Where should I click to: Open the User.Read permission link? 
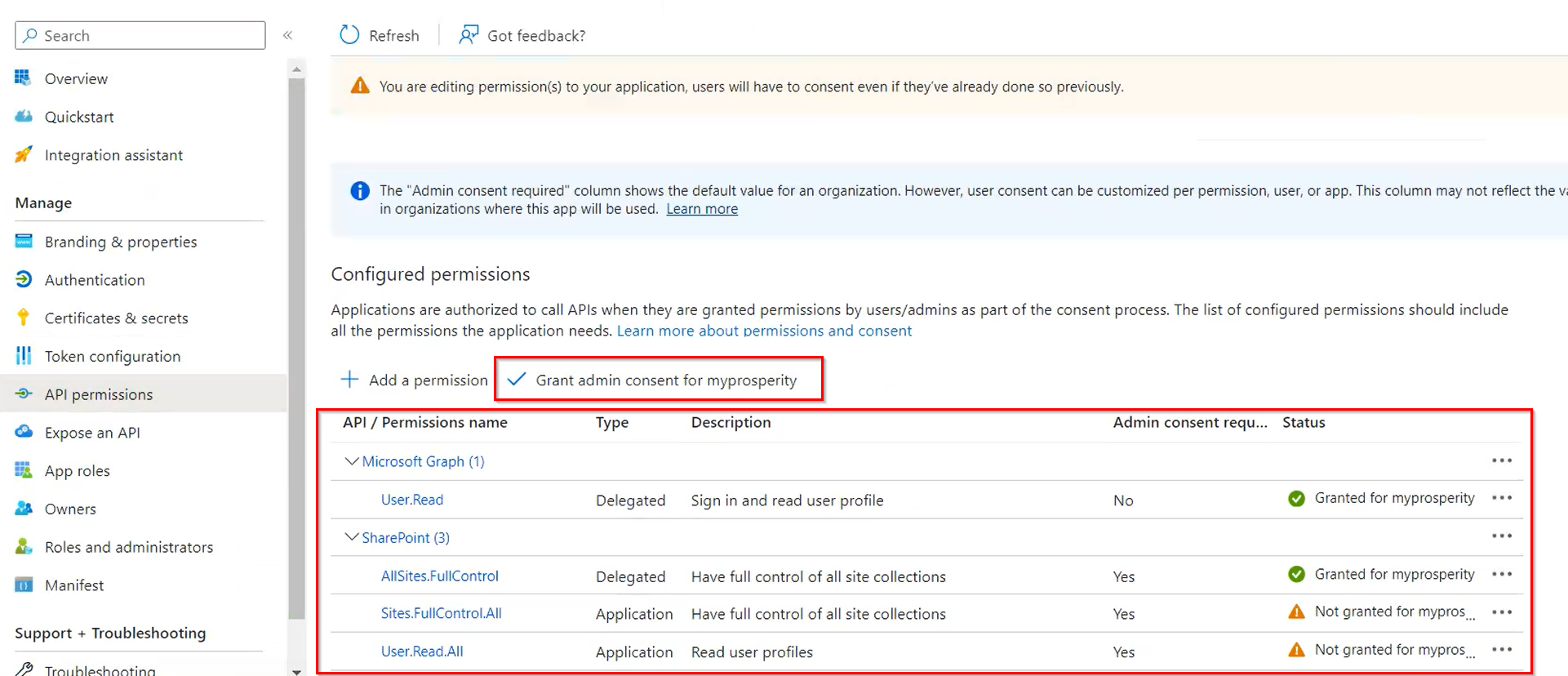point(412,500)
